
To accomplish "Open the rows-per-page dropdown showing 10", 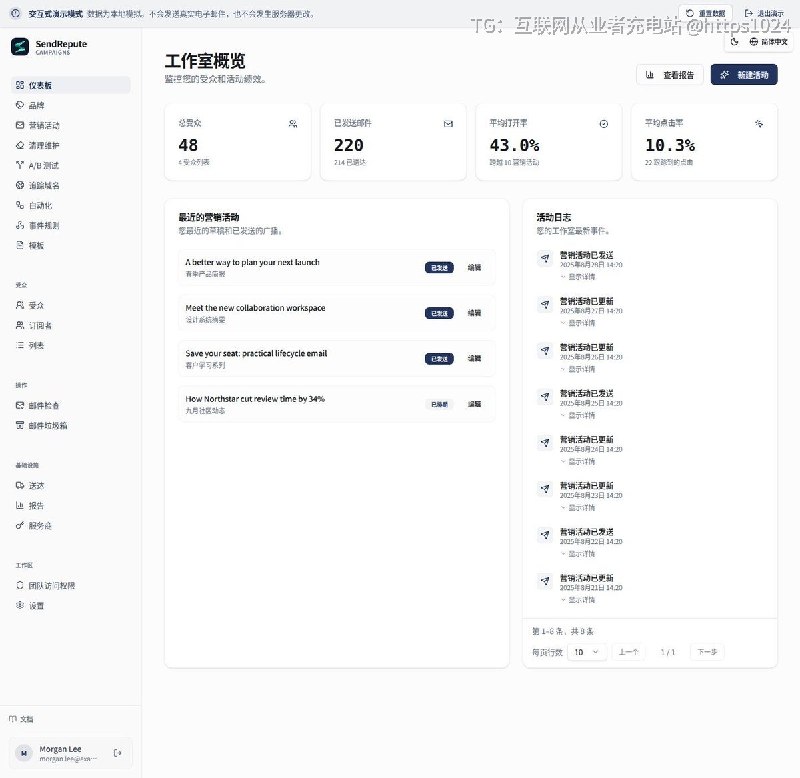I will (x=587, y=652).
